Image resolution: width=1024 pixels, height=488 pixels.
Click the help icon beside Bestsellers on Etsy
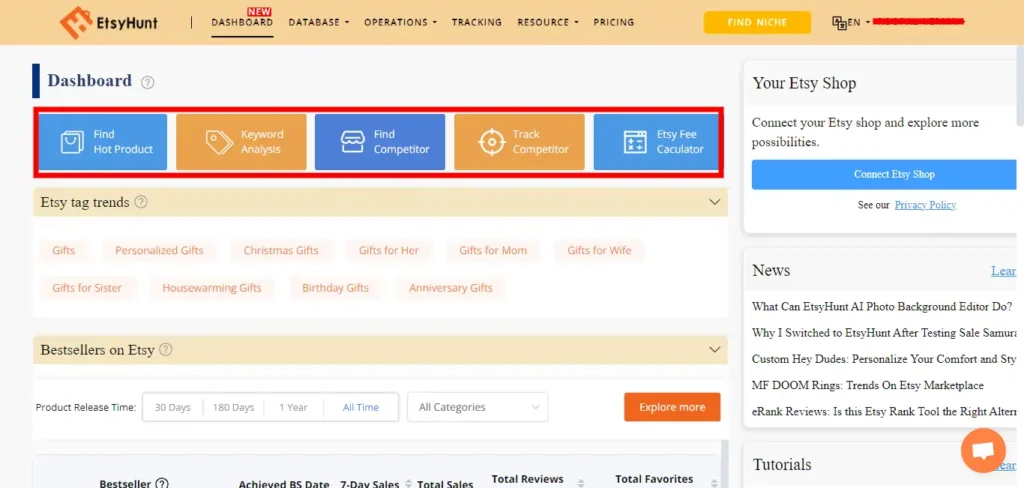pyautogui.click(x=166, y=350)
